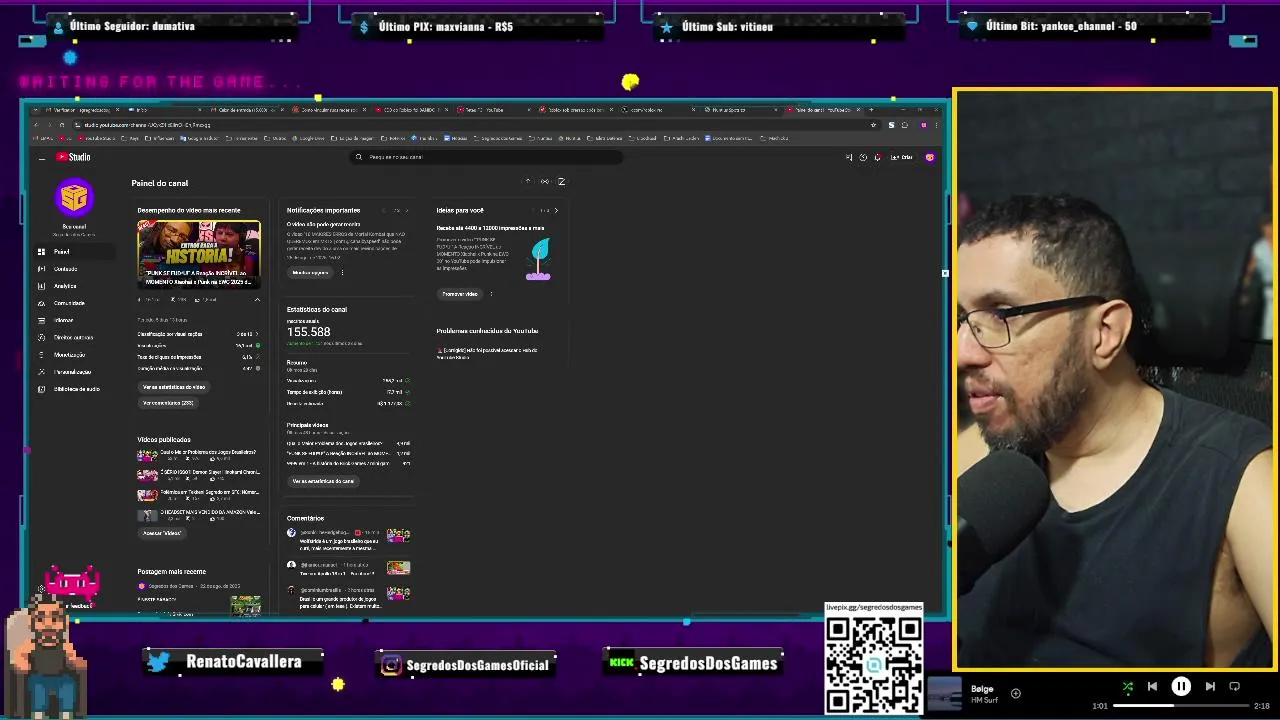Open the latest video thumbnail in the dashboard
The image size is (1280, 720).
198,254
